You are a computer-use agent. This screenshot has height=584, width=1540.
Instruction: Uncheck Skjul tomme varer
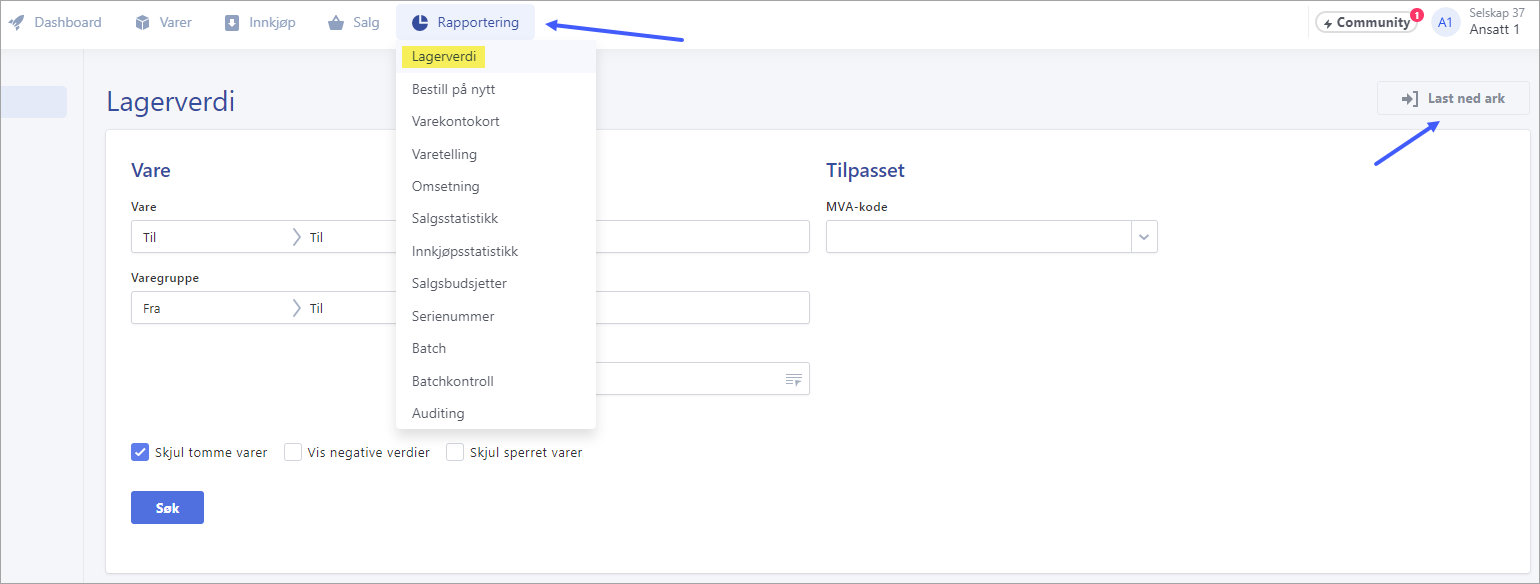point(140,452)
